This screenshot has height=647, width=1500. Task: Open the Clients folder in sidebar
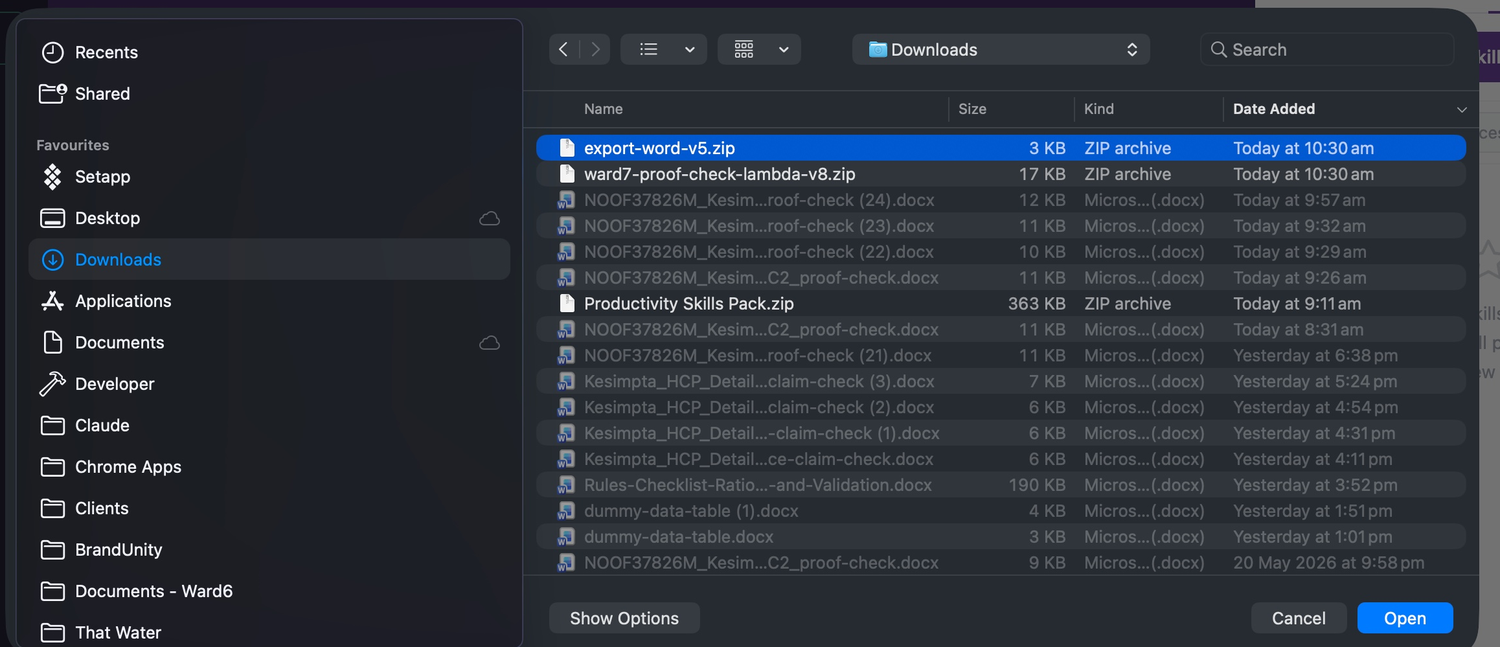pyautogui.click(x=269, y=508)
